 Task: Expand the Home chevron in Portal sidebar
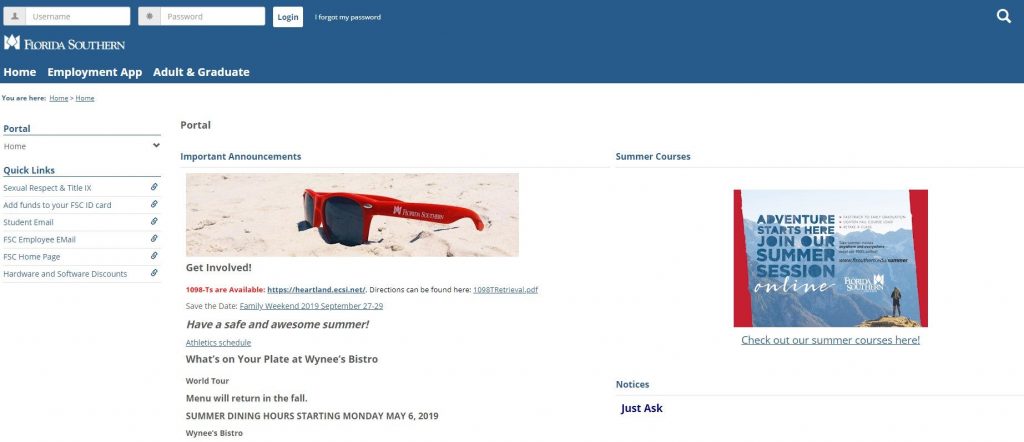point(156,146)
